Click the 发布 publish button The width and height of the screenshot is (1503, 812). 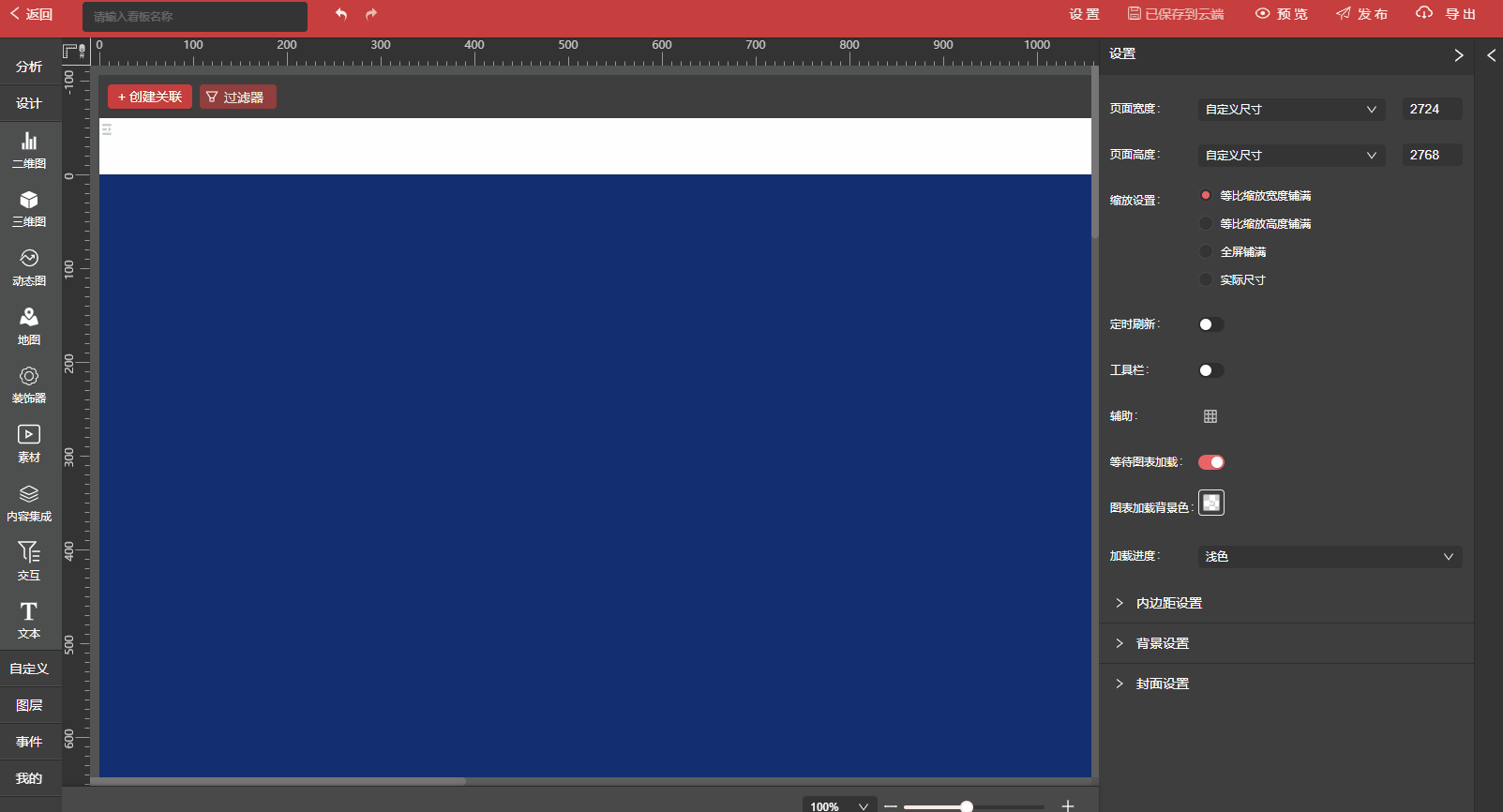[1362, 14]
